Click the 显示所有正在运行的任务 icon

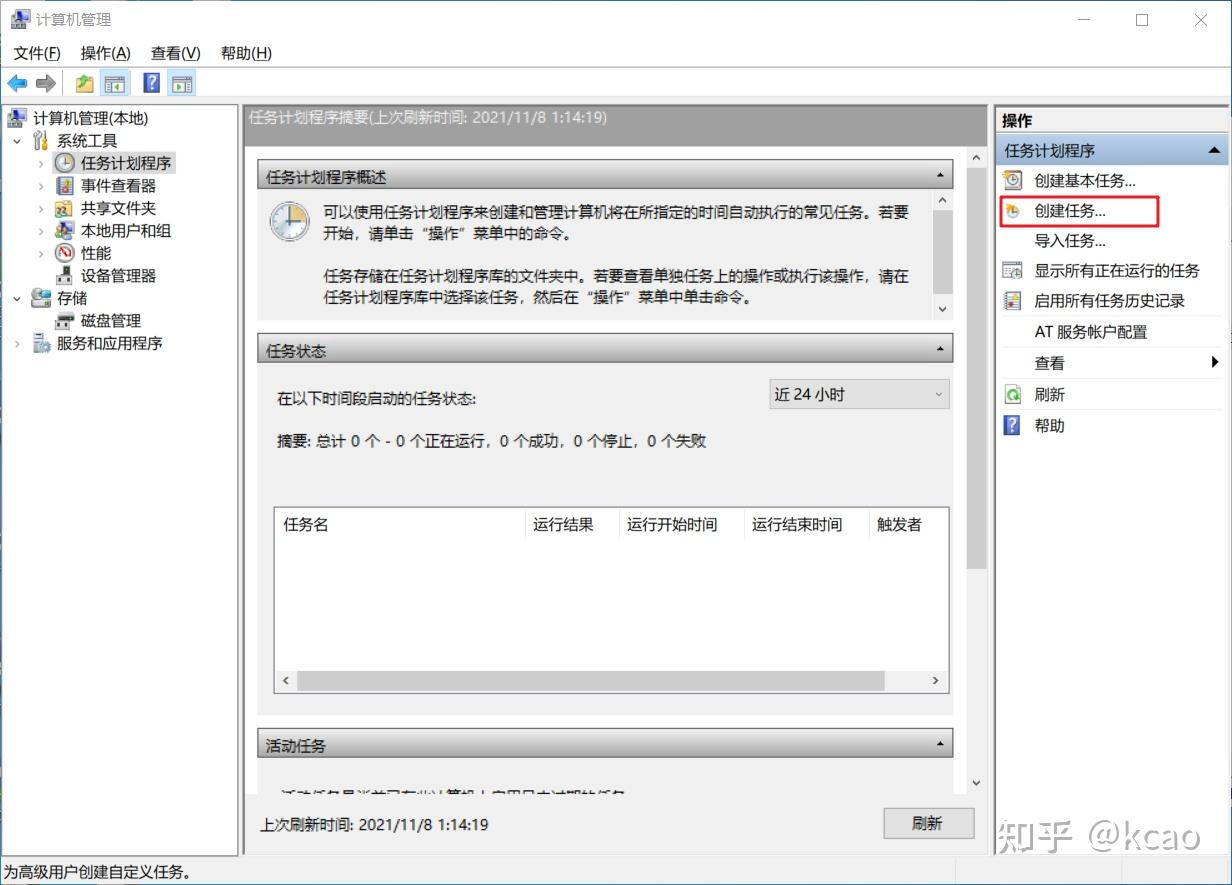[x=1014, y=271]
